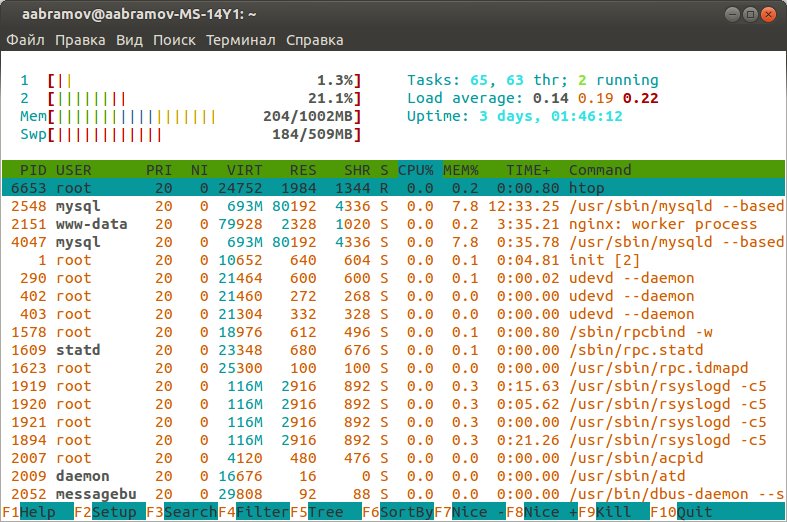Activate the F4 Filter button
Screen dimensions: 787x522
(x=254, y=512)
